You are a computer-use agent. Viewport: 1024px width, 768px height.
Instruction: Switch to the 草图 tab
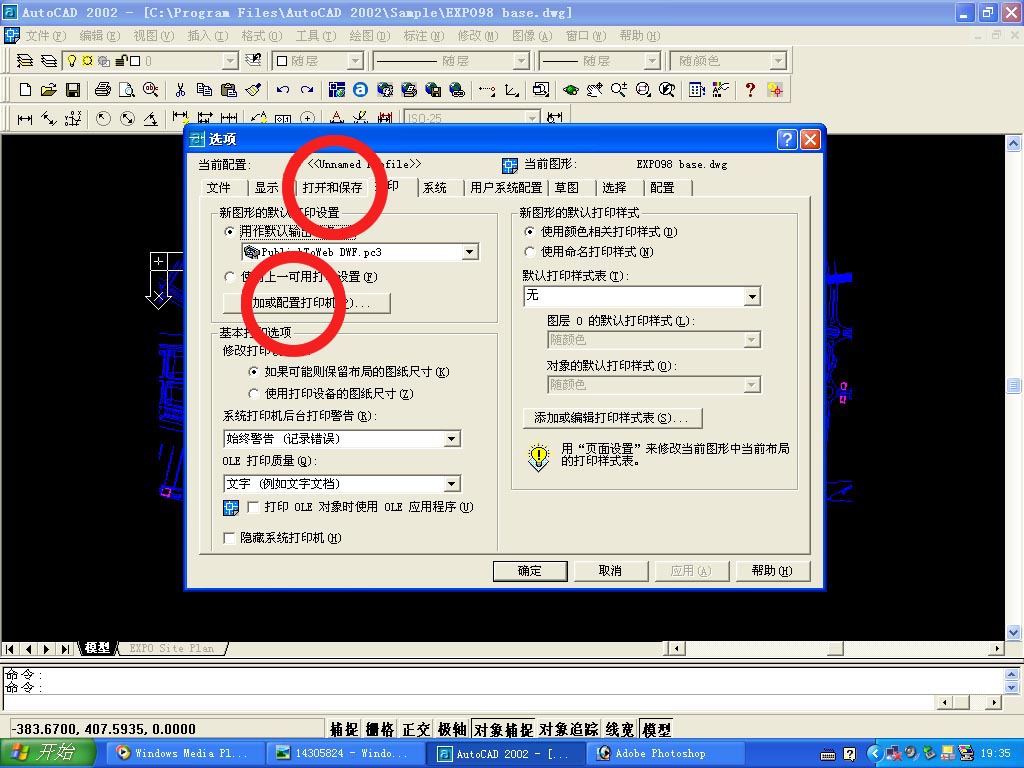pyautogui.click(x=567, y=187)
